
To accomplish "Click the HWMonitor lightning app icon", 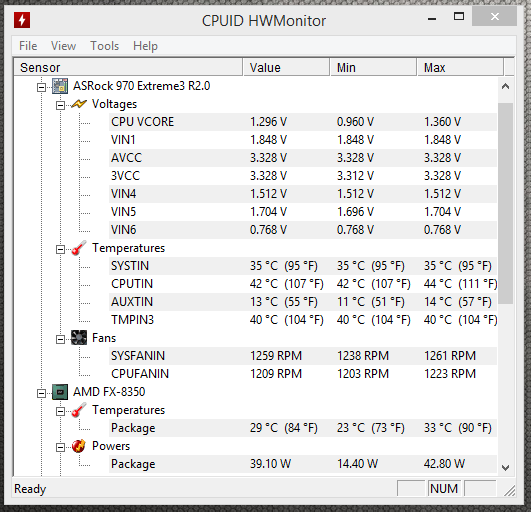I will 22,20.
